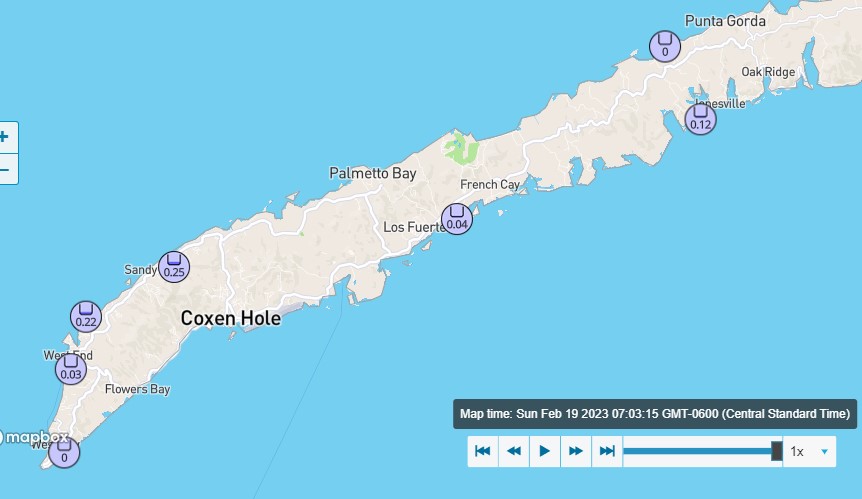Open the 0 gauge marker near Punta Gorda
Screen dimensions: 862x499
click(665, 46)
